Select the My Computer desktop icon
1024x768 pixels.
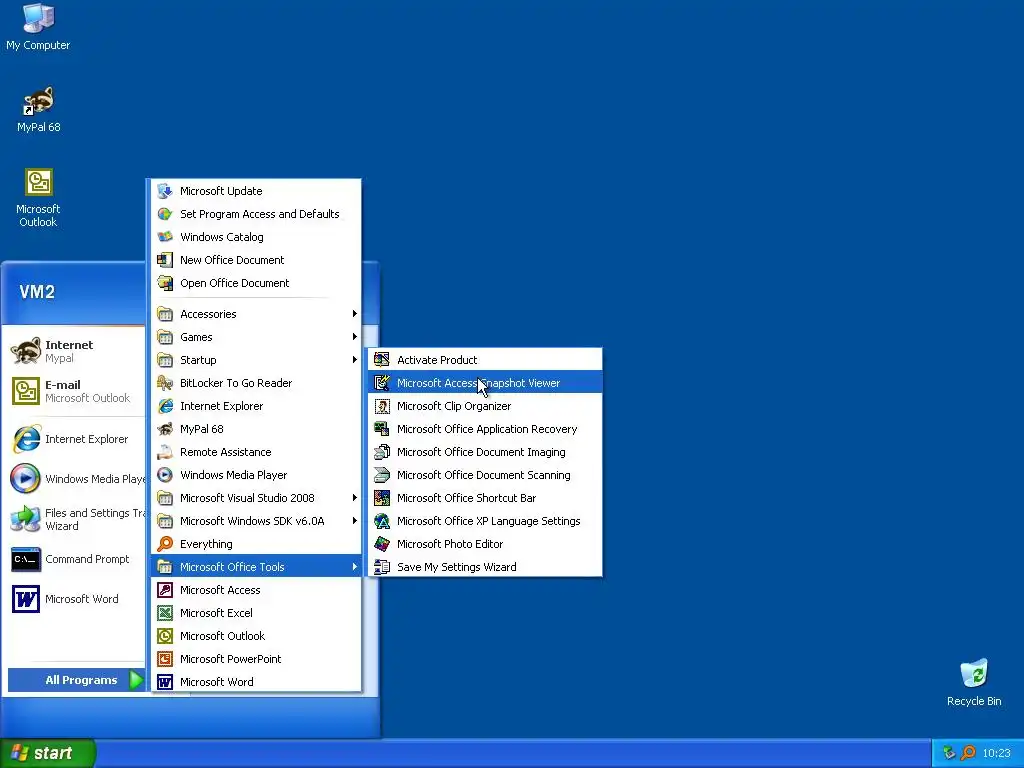coord(38,27)
